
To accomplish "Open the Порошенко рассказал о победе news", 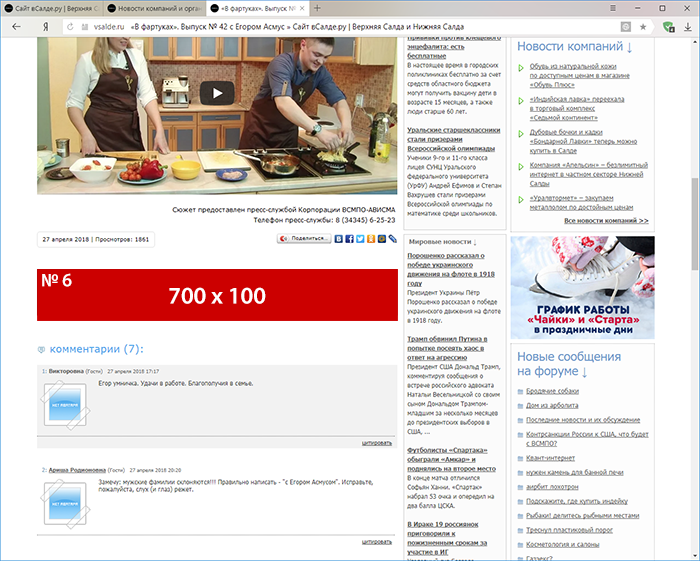I will point(451,270).
